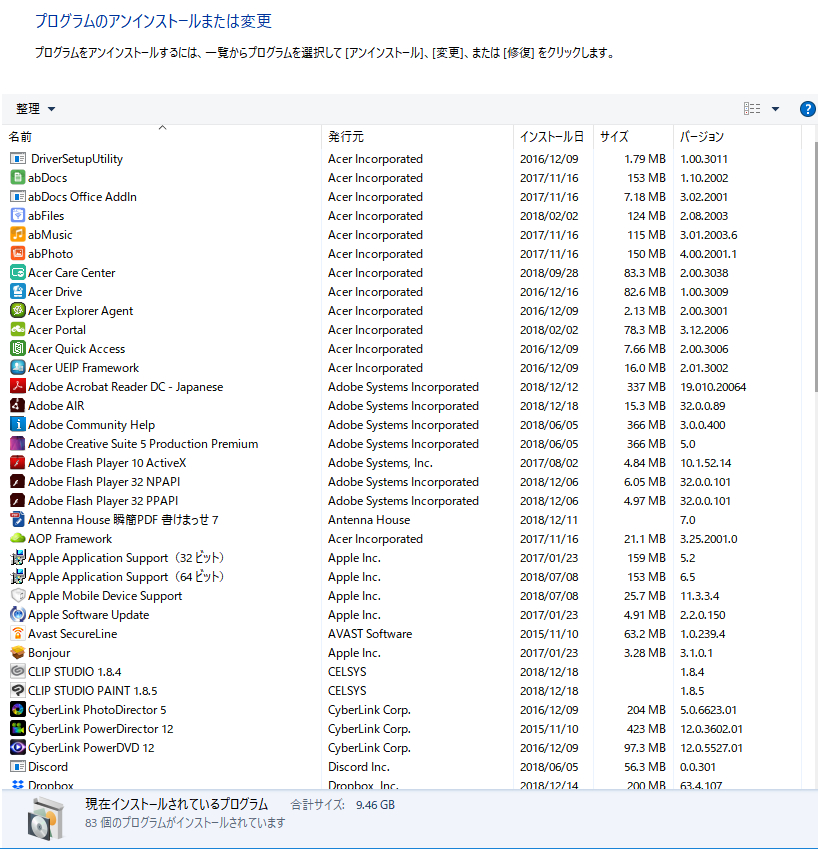Click the installed programs details pane icon
The width and height of the screenshot is (818, 849).
coord(45,820)
